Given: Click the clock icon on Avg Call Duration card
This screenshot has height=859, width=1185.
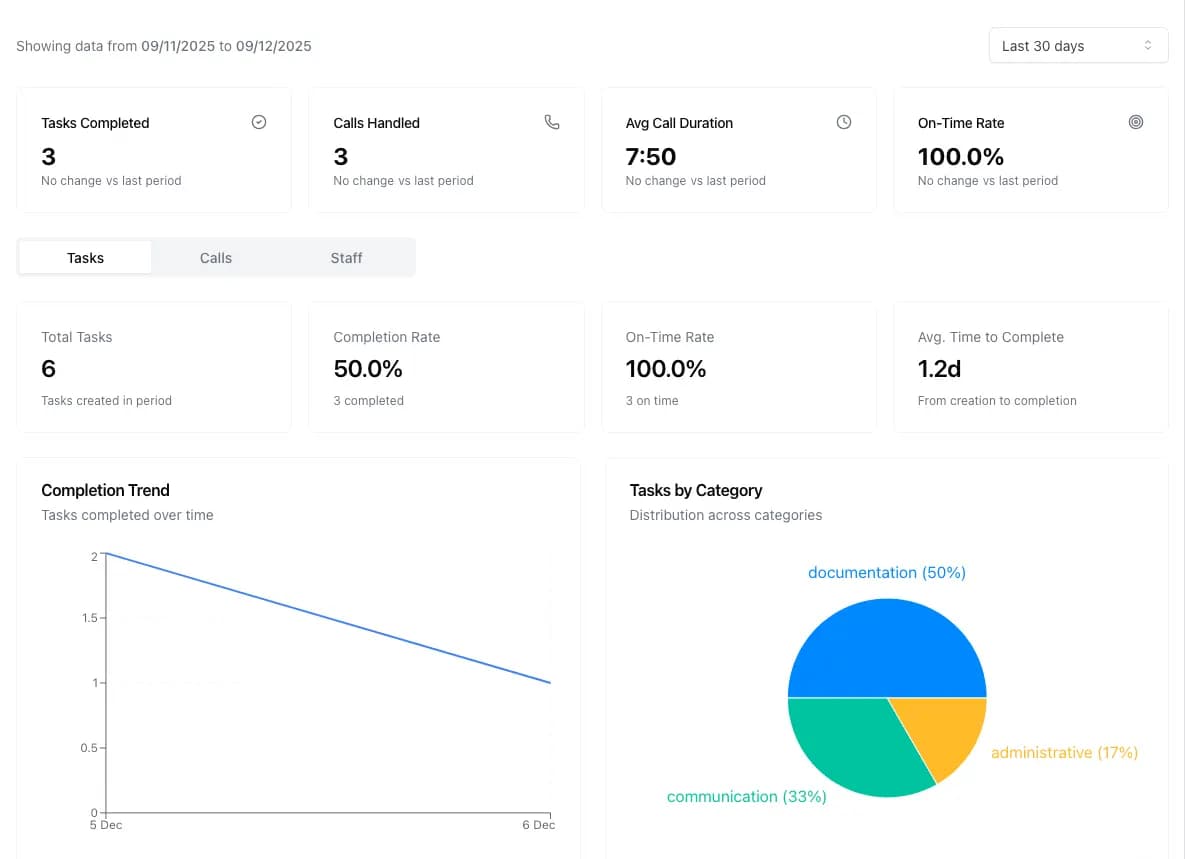Looking at the screenshot, I should coord(844,121).
